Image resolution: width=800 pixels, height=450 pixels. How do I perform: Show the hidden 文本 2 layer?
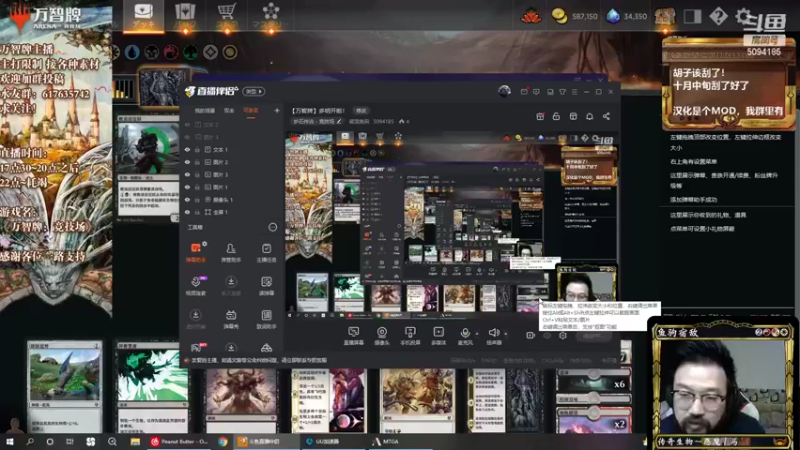point(187,124)
